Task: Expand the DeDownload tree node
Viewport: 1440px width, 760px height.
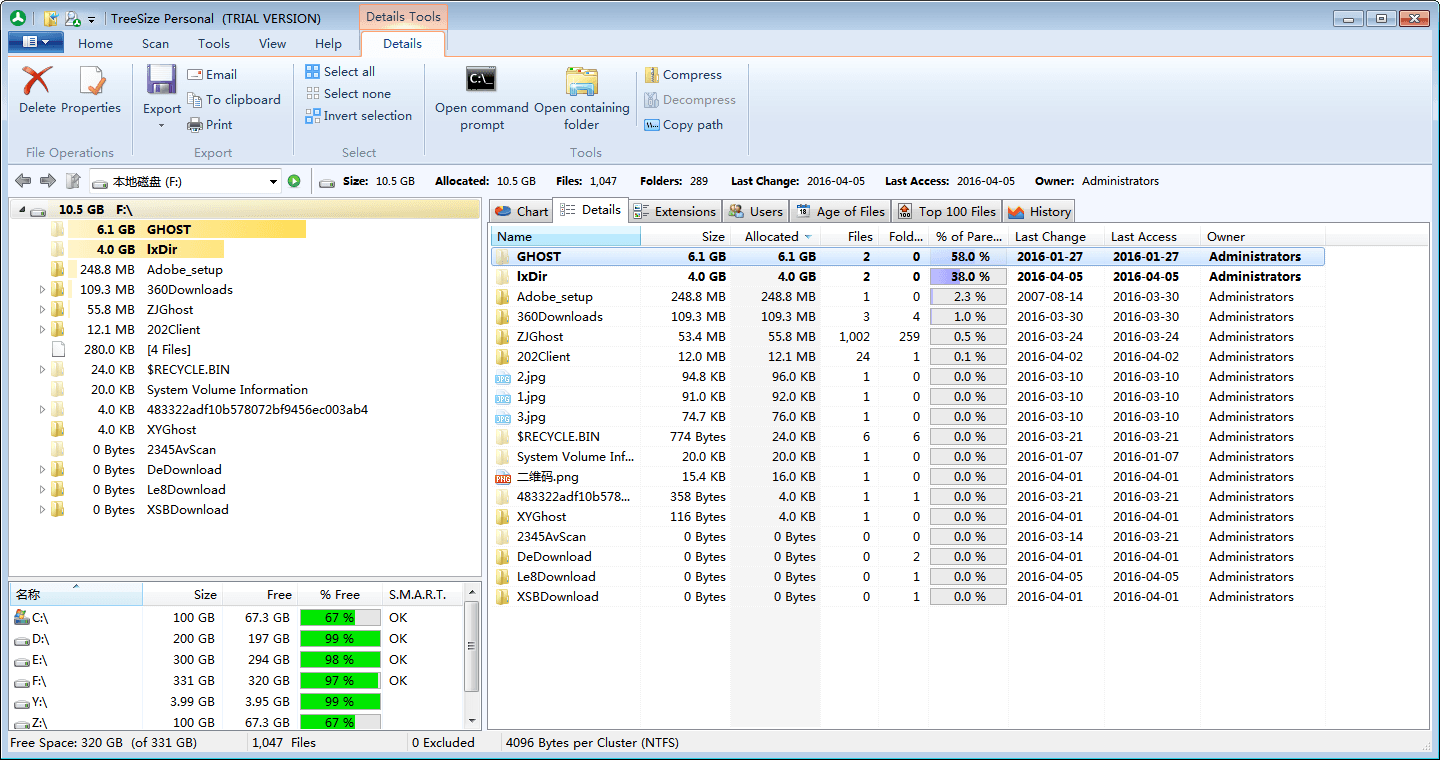Action: click(x=42, y=470)
